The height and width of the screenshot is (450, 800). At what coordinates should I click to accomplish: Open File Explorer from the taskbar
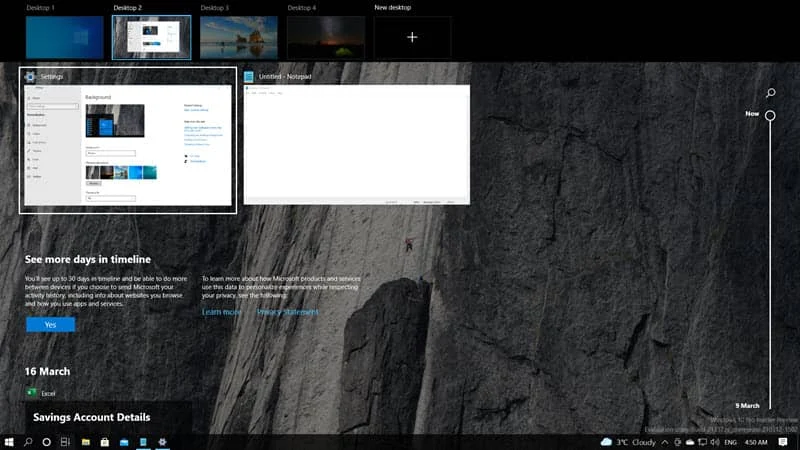tap(86, 442)
